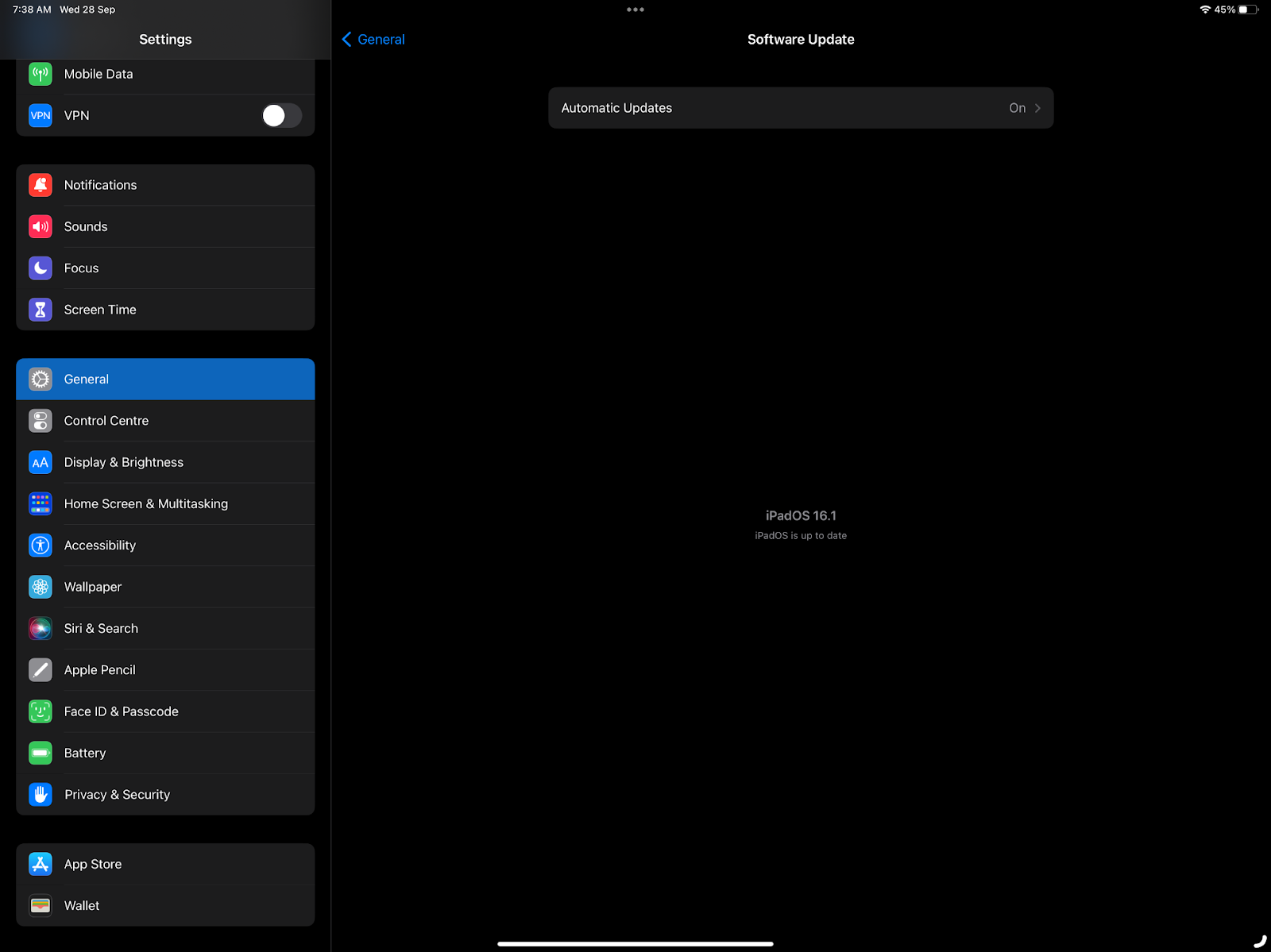Open Notifications settings
Image resolution: width=1271 pixels, height=952 pixels.
[165, 185]
